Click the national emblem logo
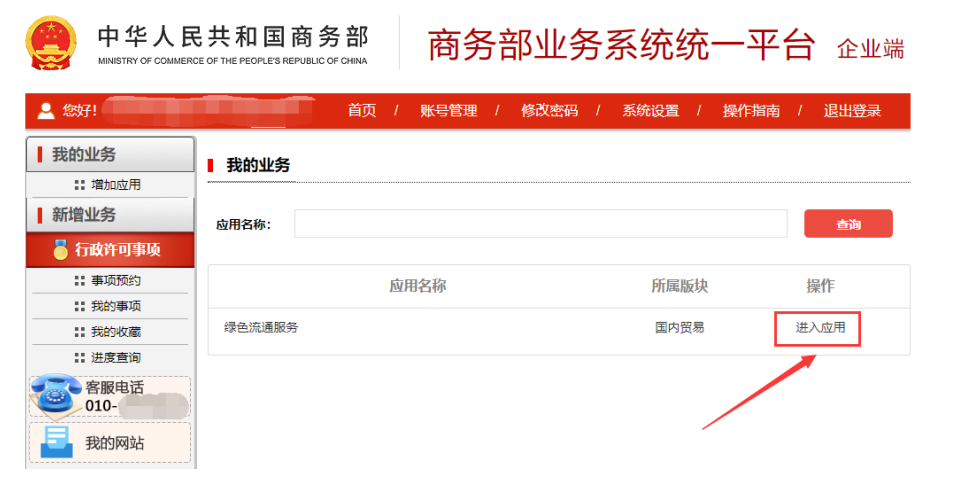Viewport: 960px width, 484px height. (x=51, y=43)
